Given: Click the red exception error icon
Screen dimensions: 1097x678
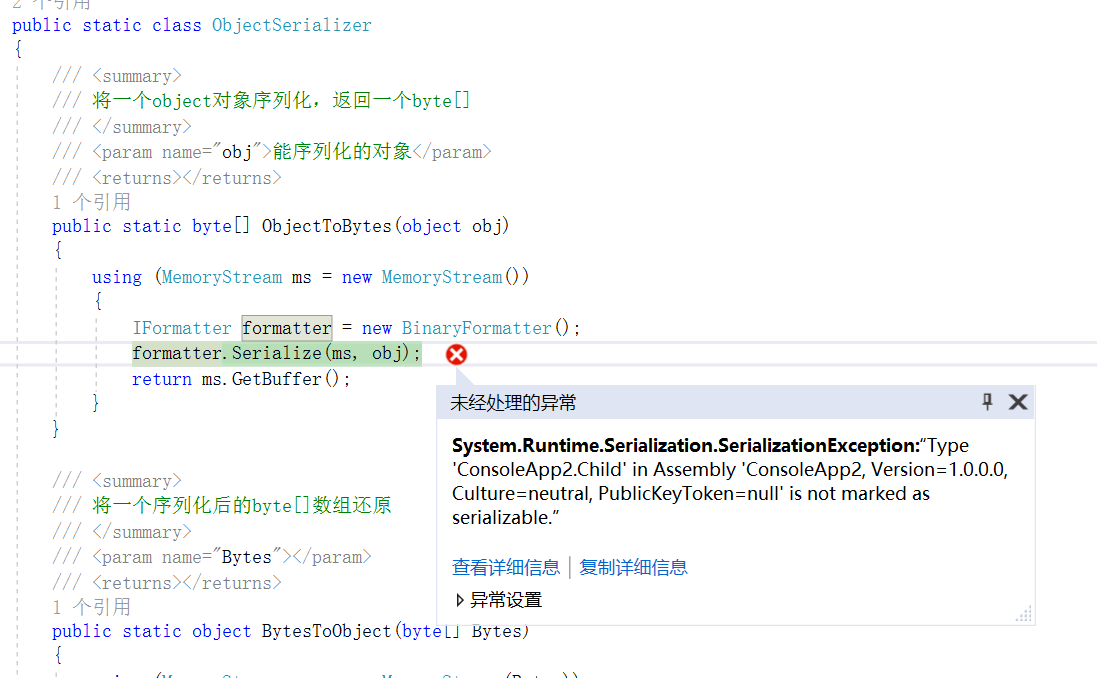Looking at the screenshot, I should pos(456,355).
